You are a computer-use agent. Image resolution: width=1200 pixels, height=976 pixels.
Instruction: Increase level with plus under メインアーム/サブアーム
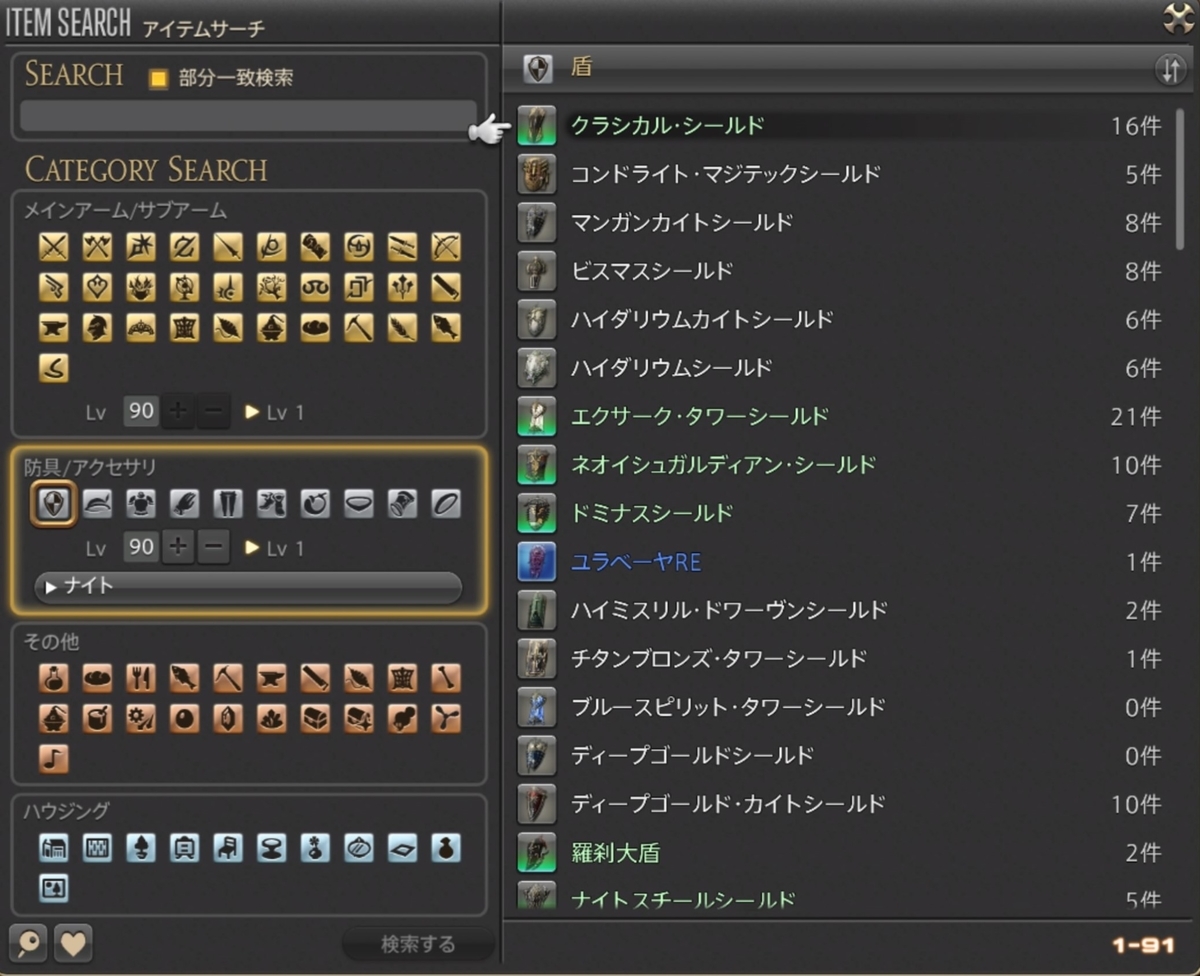pos(178,411)
